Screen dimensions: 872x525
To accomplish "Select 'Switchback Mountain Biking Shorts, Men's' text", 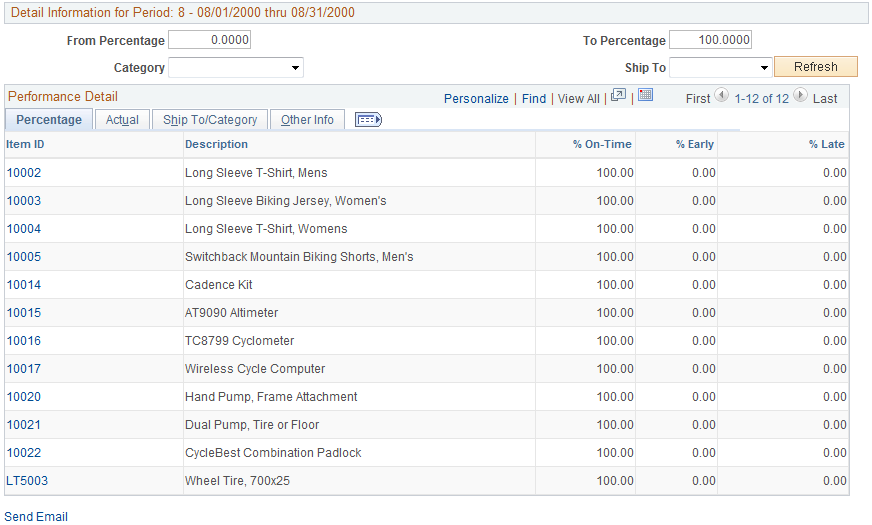I will click(299, 257).
